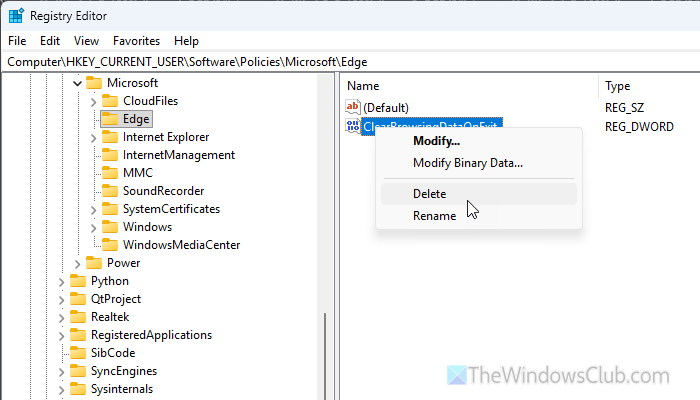Select the RegisteredApplications key label
Screen dimensions: 700x400
(x=151, y=335)
